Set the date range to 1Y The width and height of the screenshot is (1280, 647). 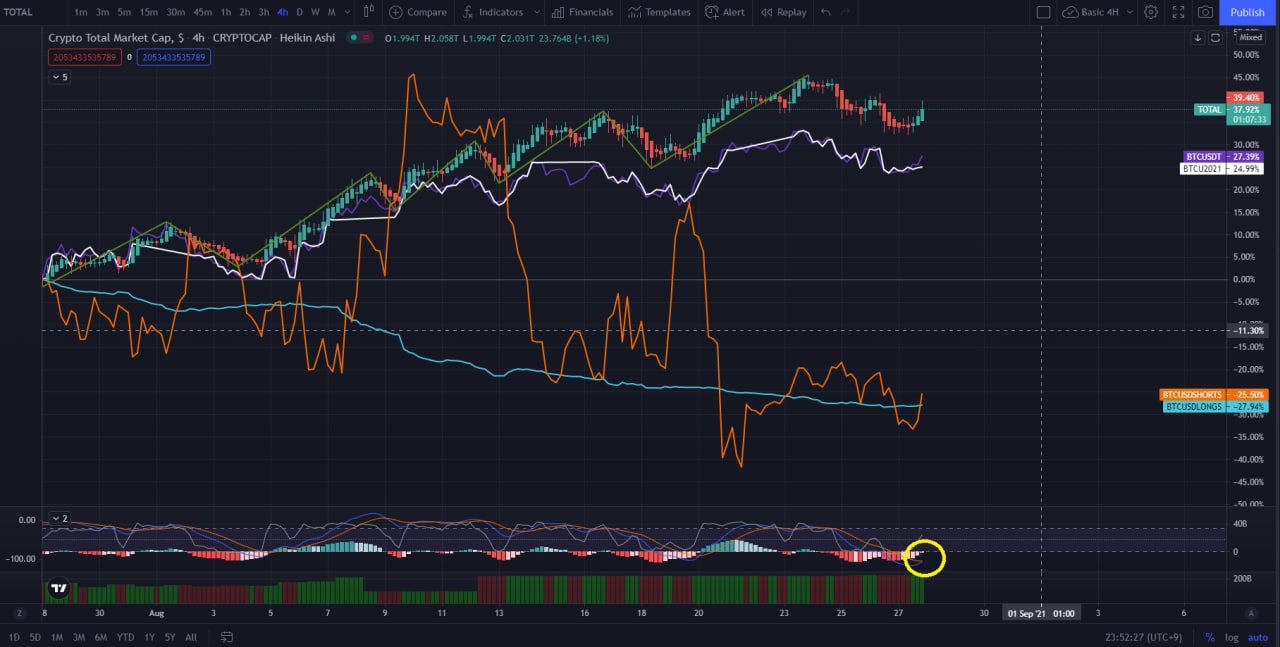[x=149, y=637]
